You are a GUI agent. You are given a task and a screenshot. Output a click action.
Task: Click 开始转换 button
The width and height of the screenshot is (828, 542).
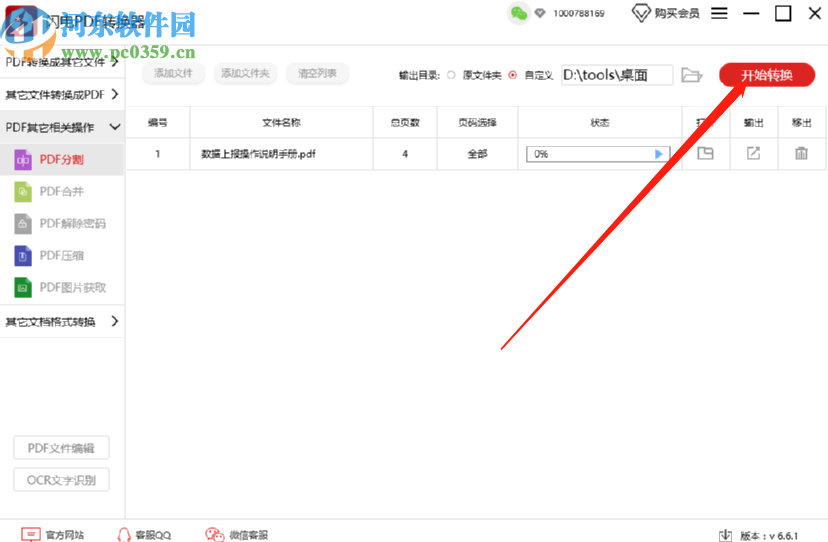click(767, 75)
